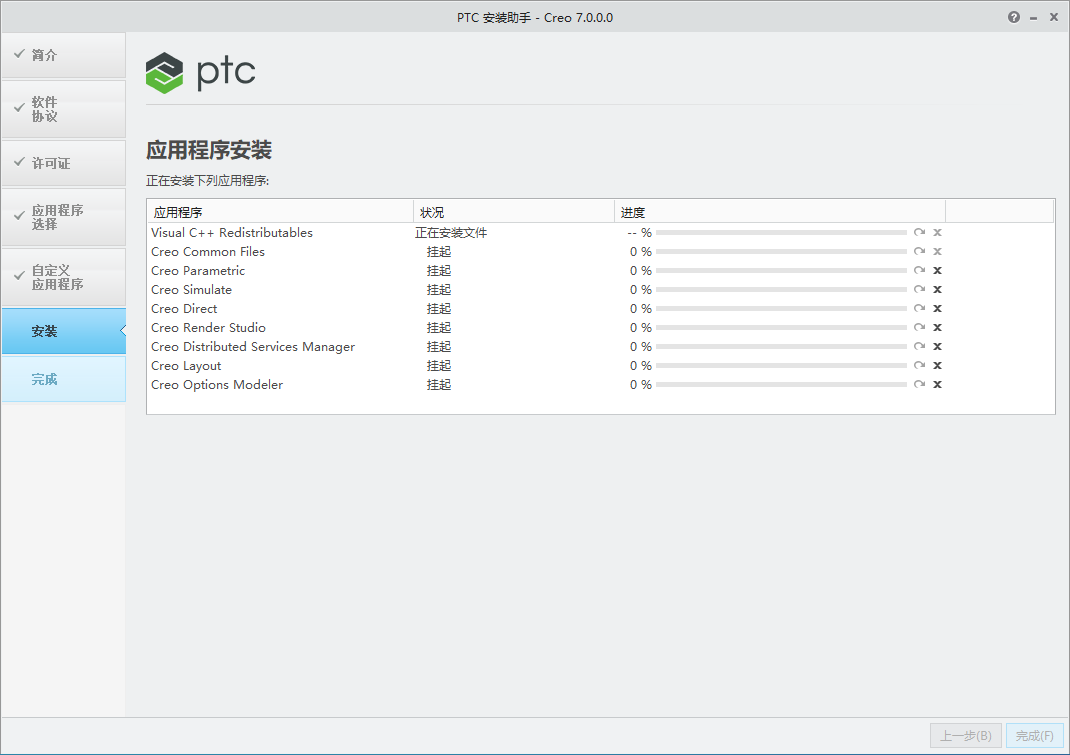Select the 完成 sidebar step
This screenshot has height=755, width=1070.
[x=63, y=379]
